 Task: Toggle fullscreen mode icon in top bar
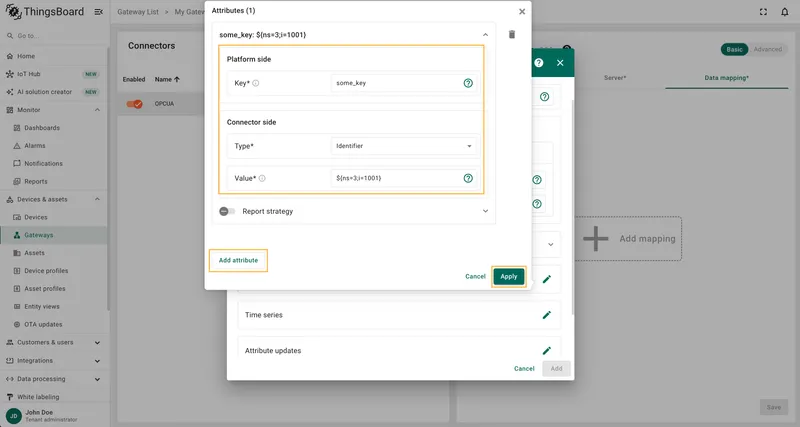(763, 12)
